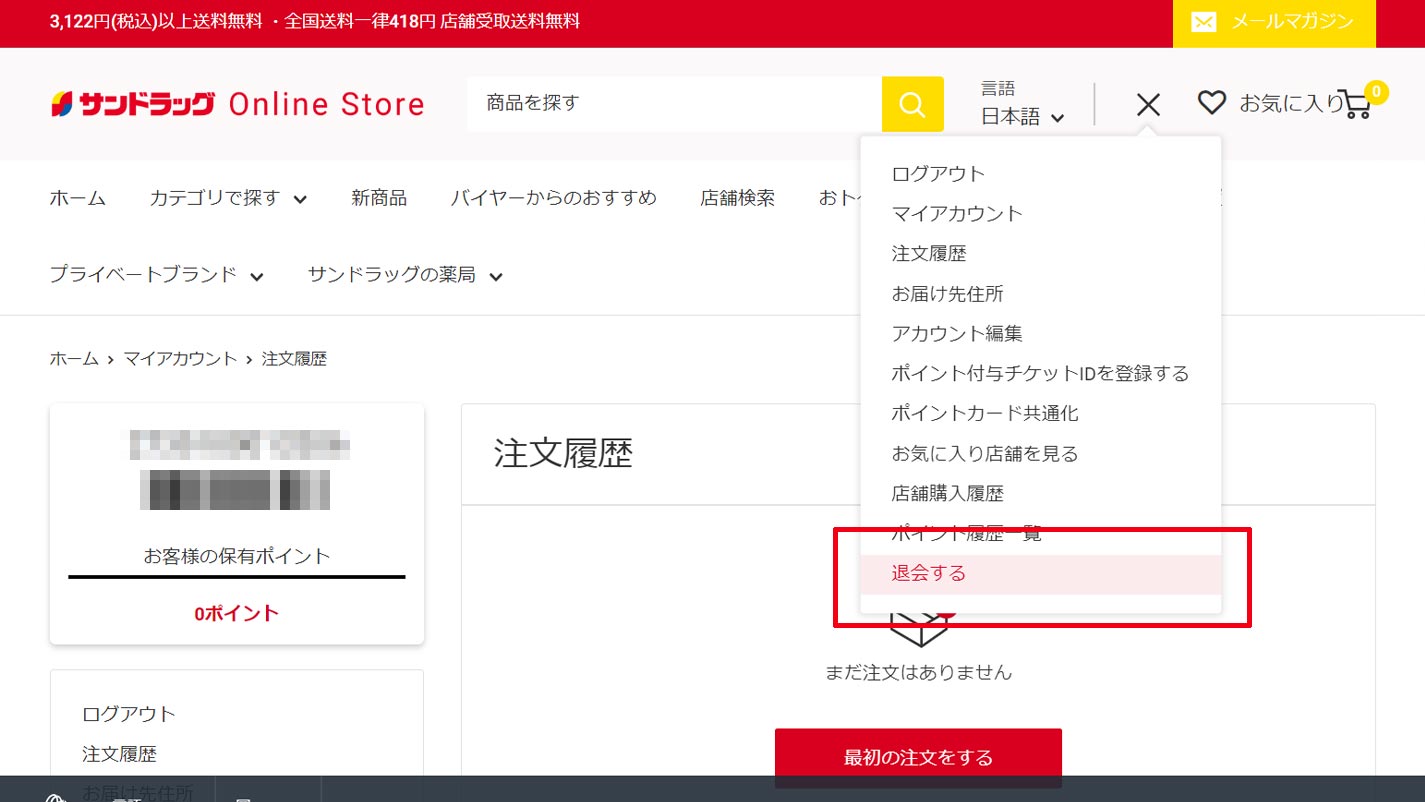Viewport: 1425px width, 802px height.
Task: Select お届け先住所 in the dropdown menu
Action: (947, 294)
